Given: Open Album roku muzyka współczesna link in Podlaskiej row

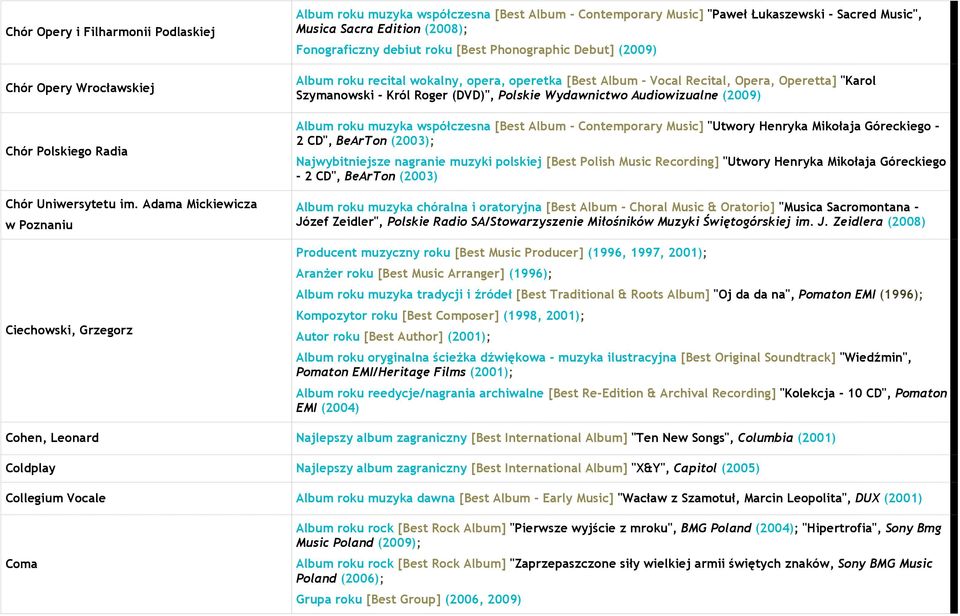Looking at the screenshot, I should [393, 14].
